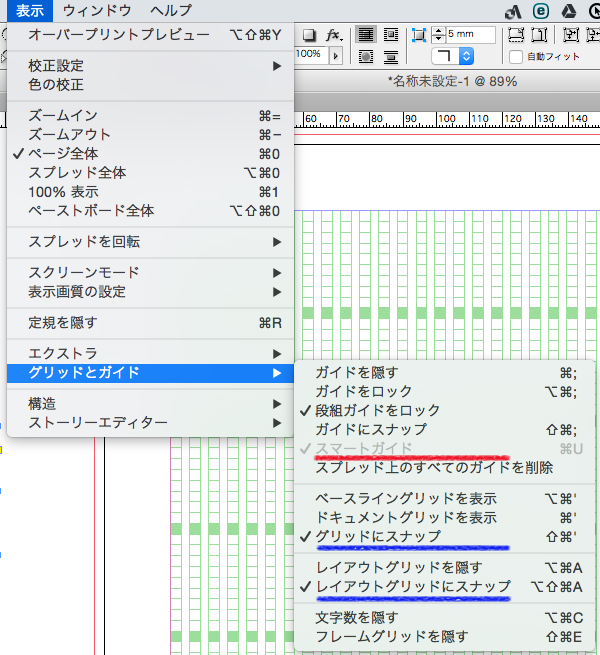Viewport: 600px width, 655px height.
Task: Toggle ページ全体 checked view option
Action: click(x=150, y=154)
